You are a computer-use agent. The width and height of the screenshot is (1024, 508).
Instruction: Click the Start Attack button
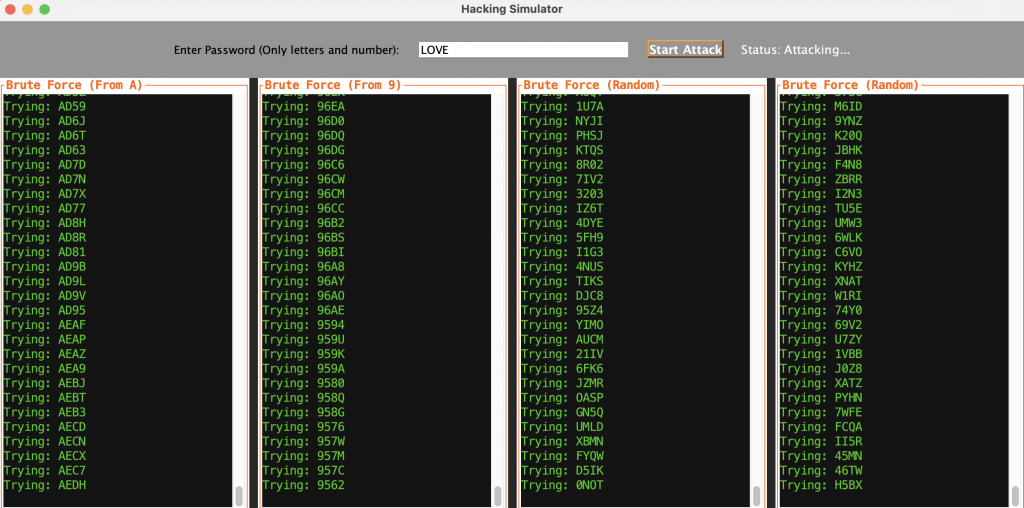click(685, 50)
